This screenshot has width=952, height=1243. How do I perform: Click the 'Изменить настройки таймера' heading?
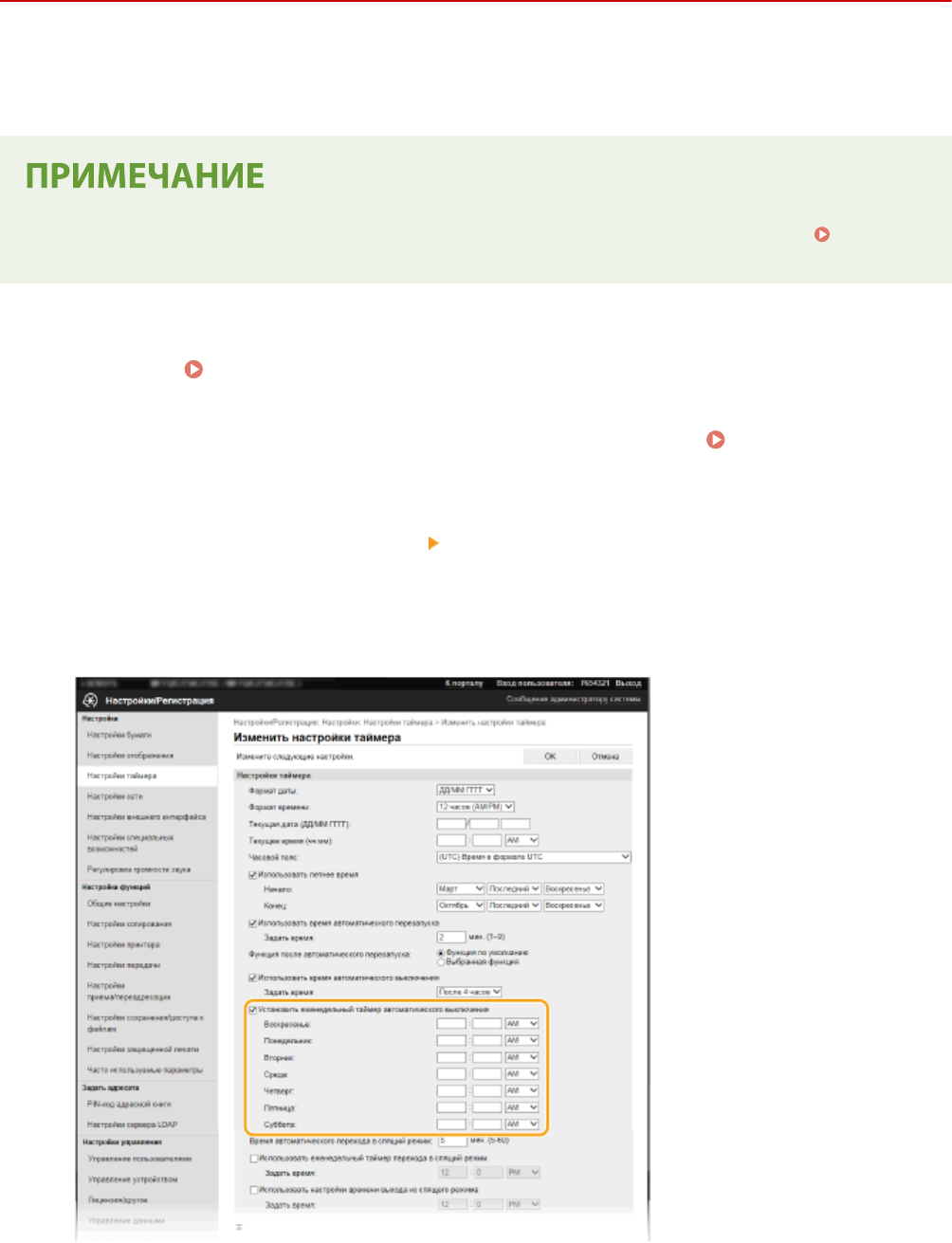[318, 738]
